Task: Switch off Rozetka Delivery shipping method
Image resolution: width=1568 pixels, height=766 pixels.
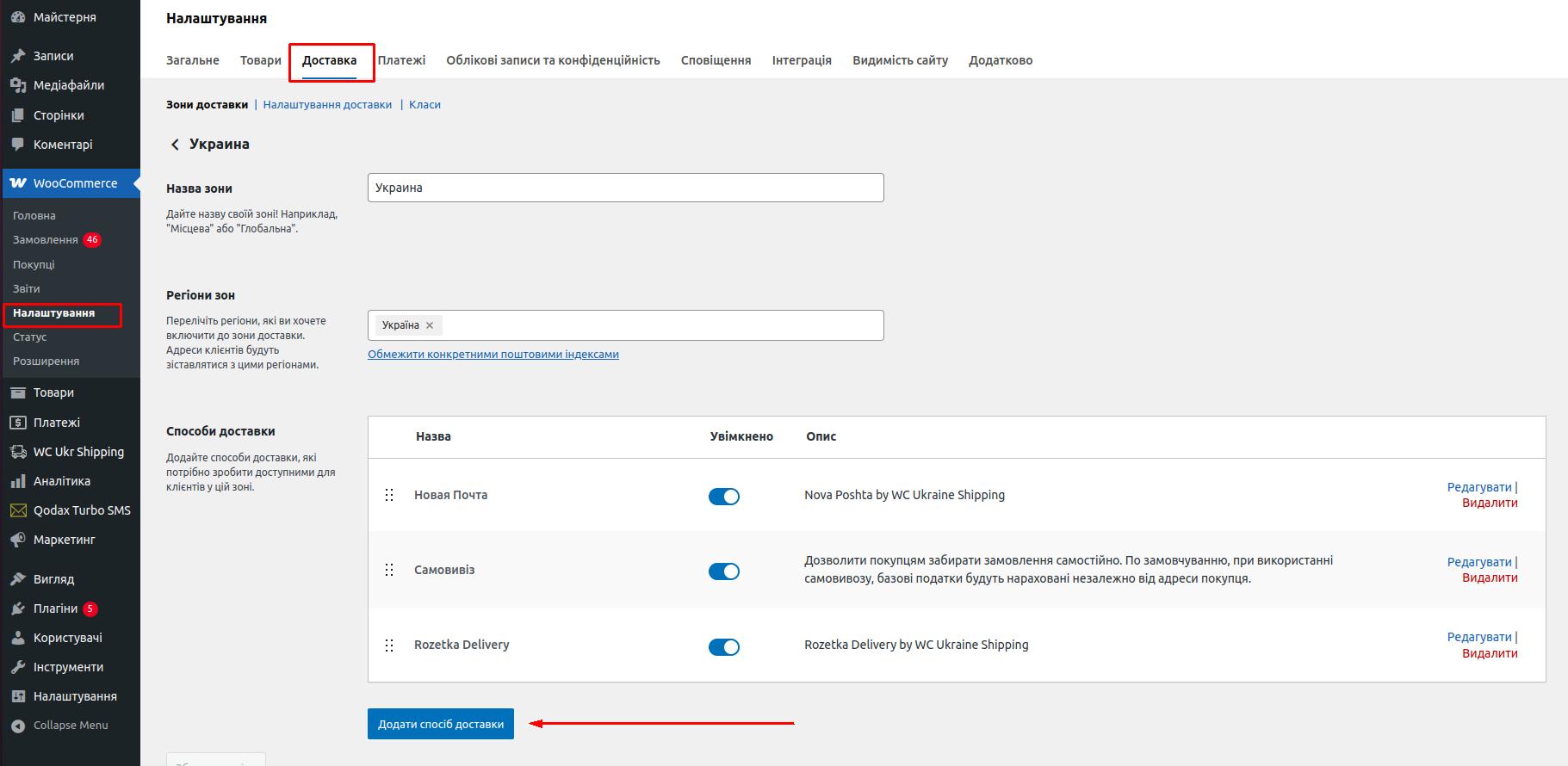Action: 723,647
